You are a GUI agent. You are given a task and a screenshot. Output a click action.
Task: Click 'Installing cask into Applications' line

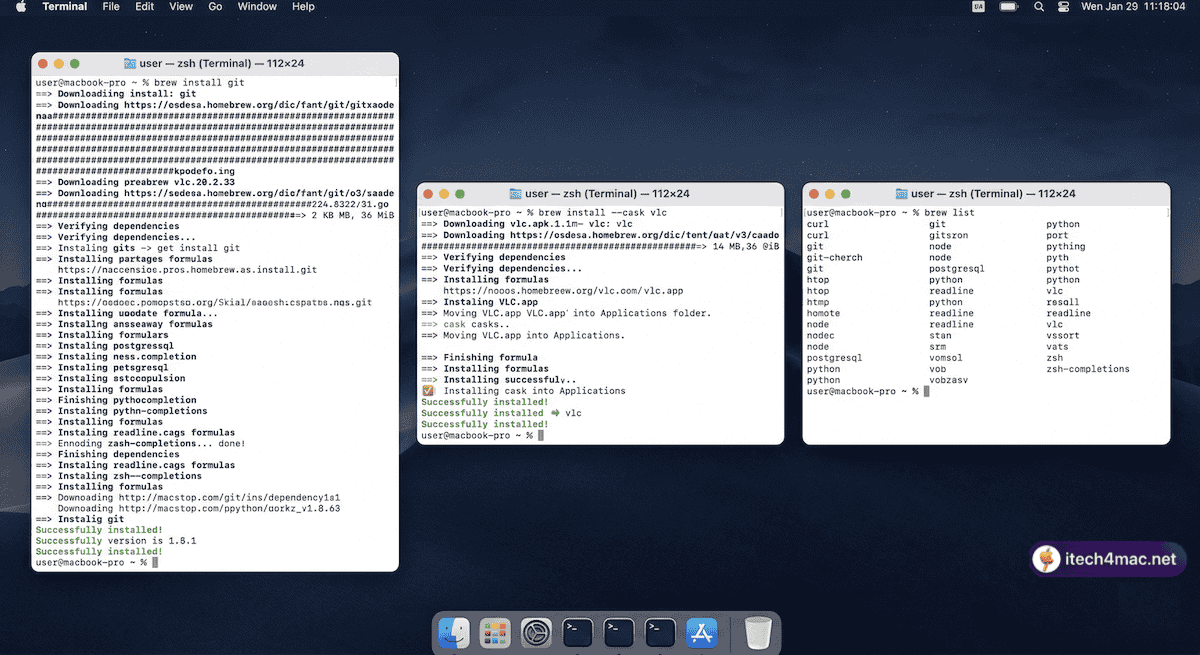coord(523,391)
